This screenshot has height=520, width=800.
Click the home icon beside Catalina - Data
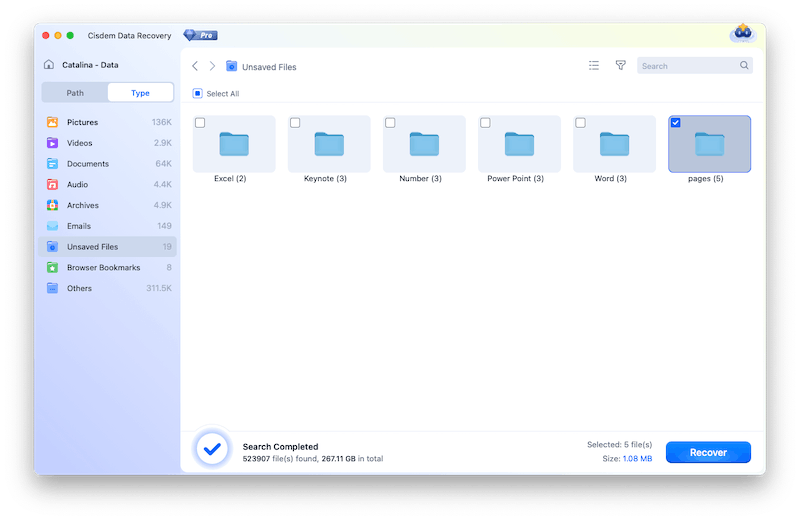[49, 64]
